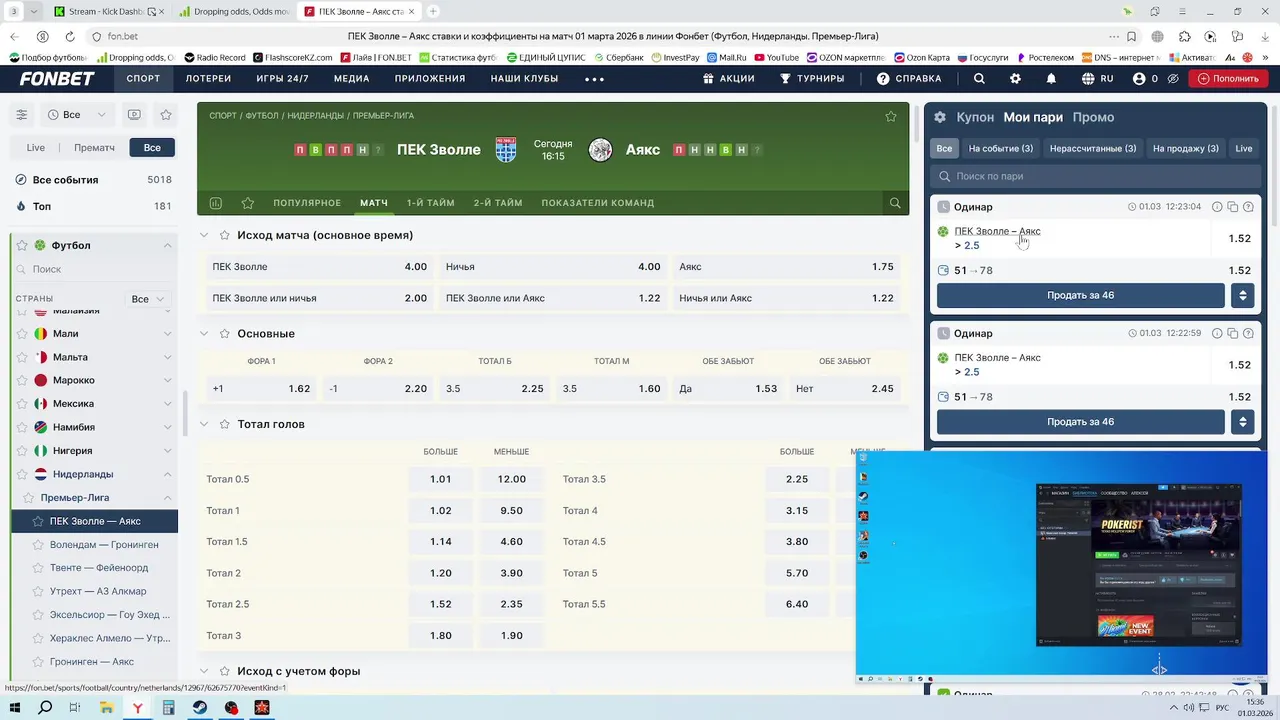Filter my bets by 'Нерассчитанные (3)'
1280x720 pixels.
click(1093, 148)
